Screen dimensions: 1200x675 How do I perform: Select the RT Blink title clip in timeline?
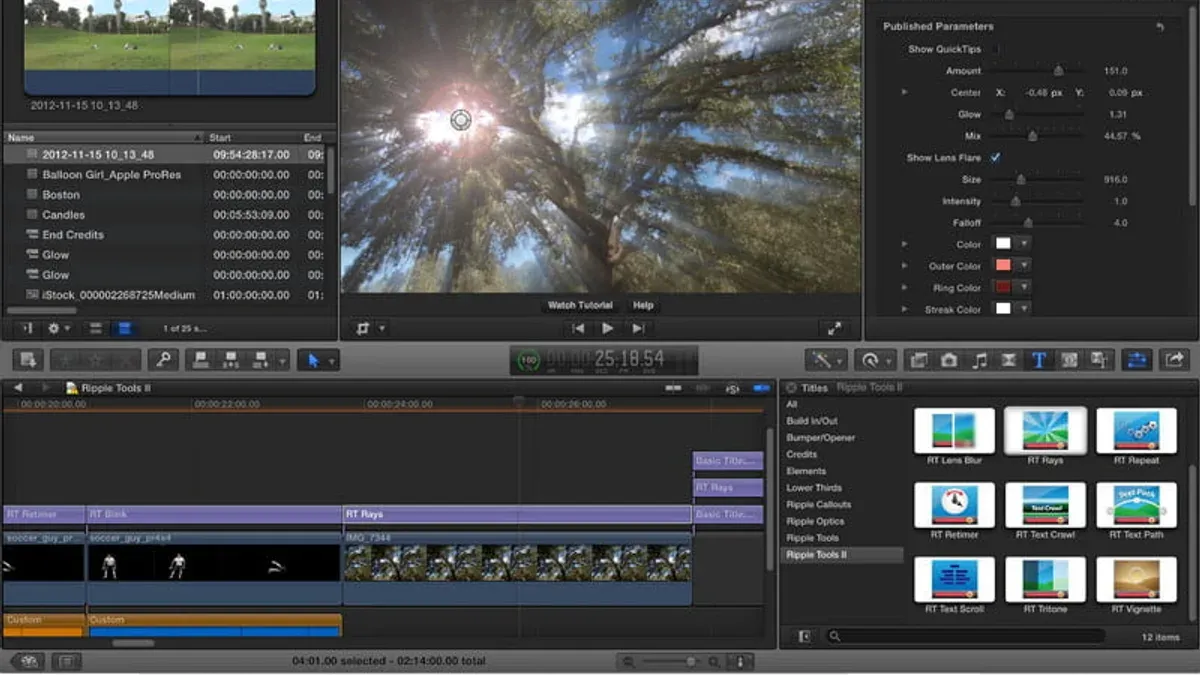215,514
